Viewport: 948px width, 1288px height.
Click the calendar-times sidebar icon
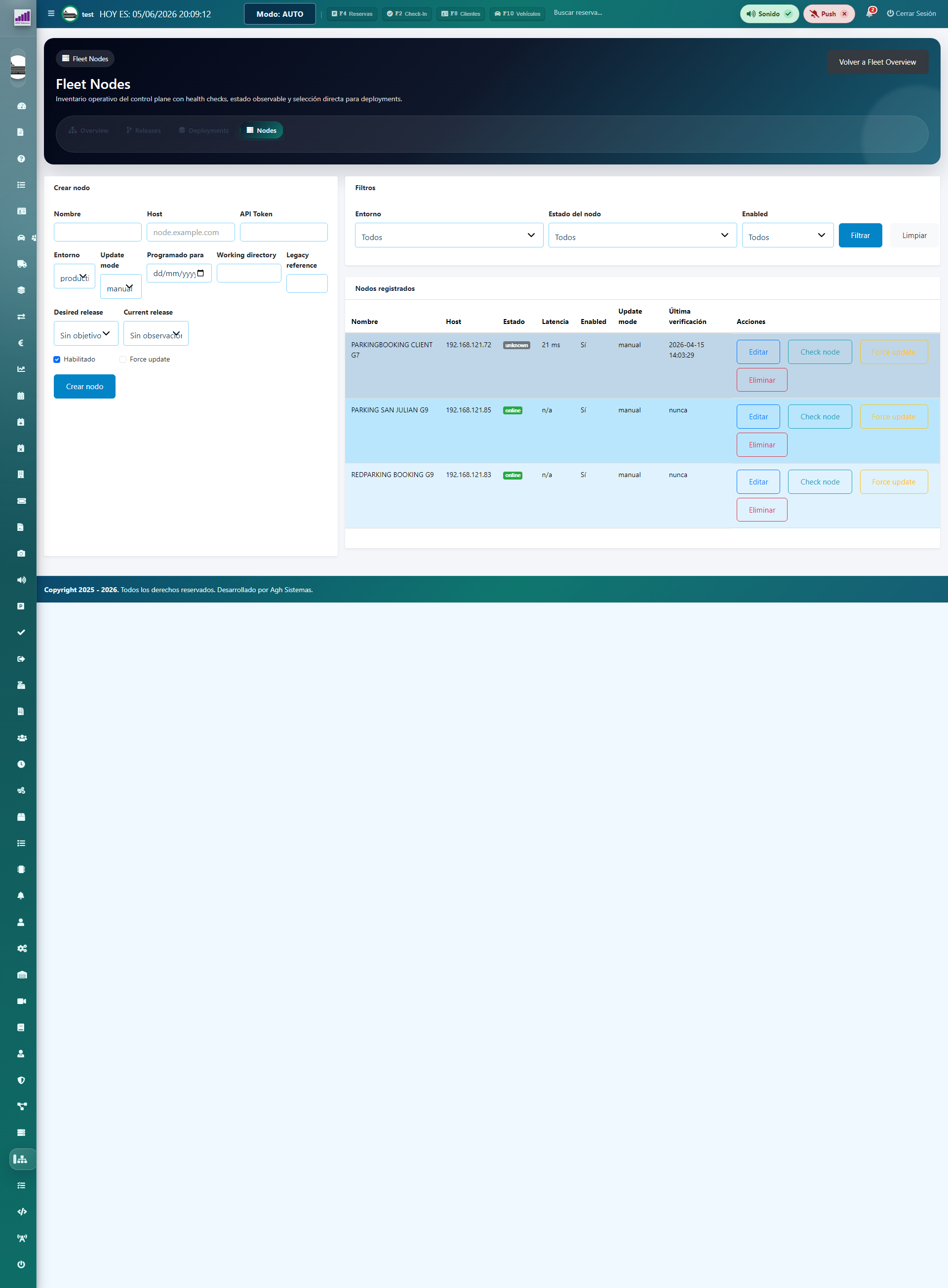(21, 448)
